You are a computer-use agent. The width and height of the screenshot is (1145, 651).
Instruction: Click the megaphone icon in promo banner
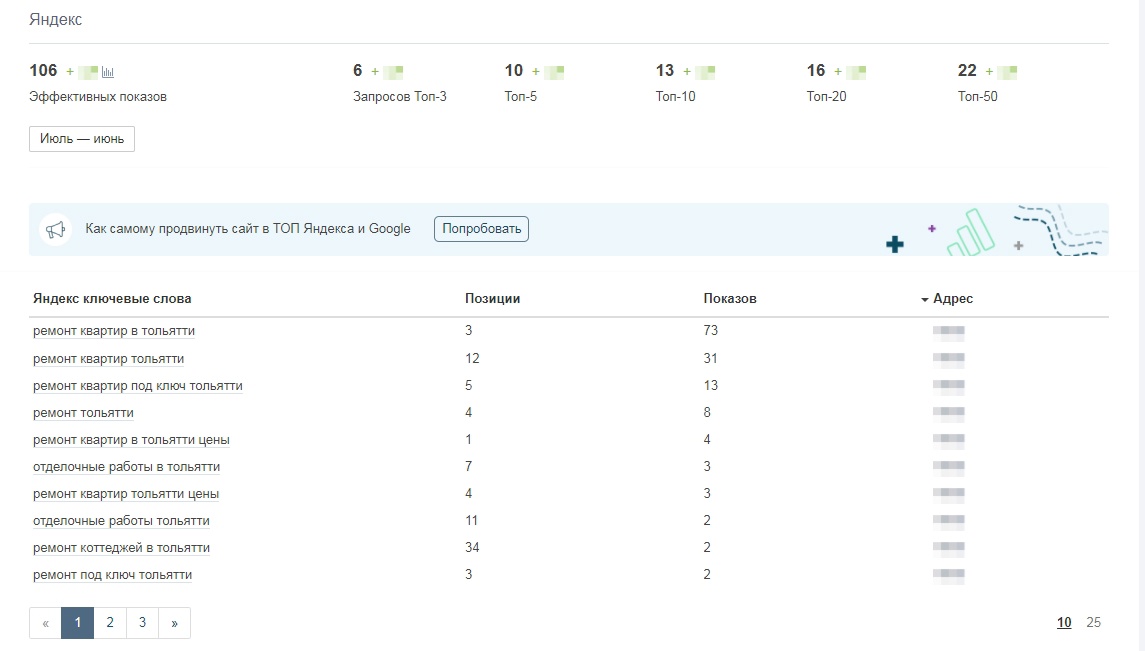pos(55,229)
